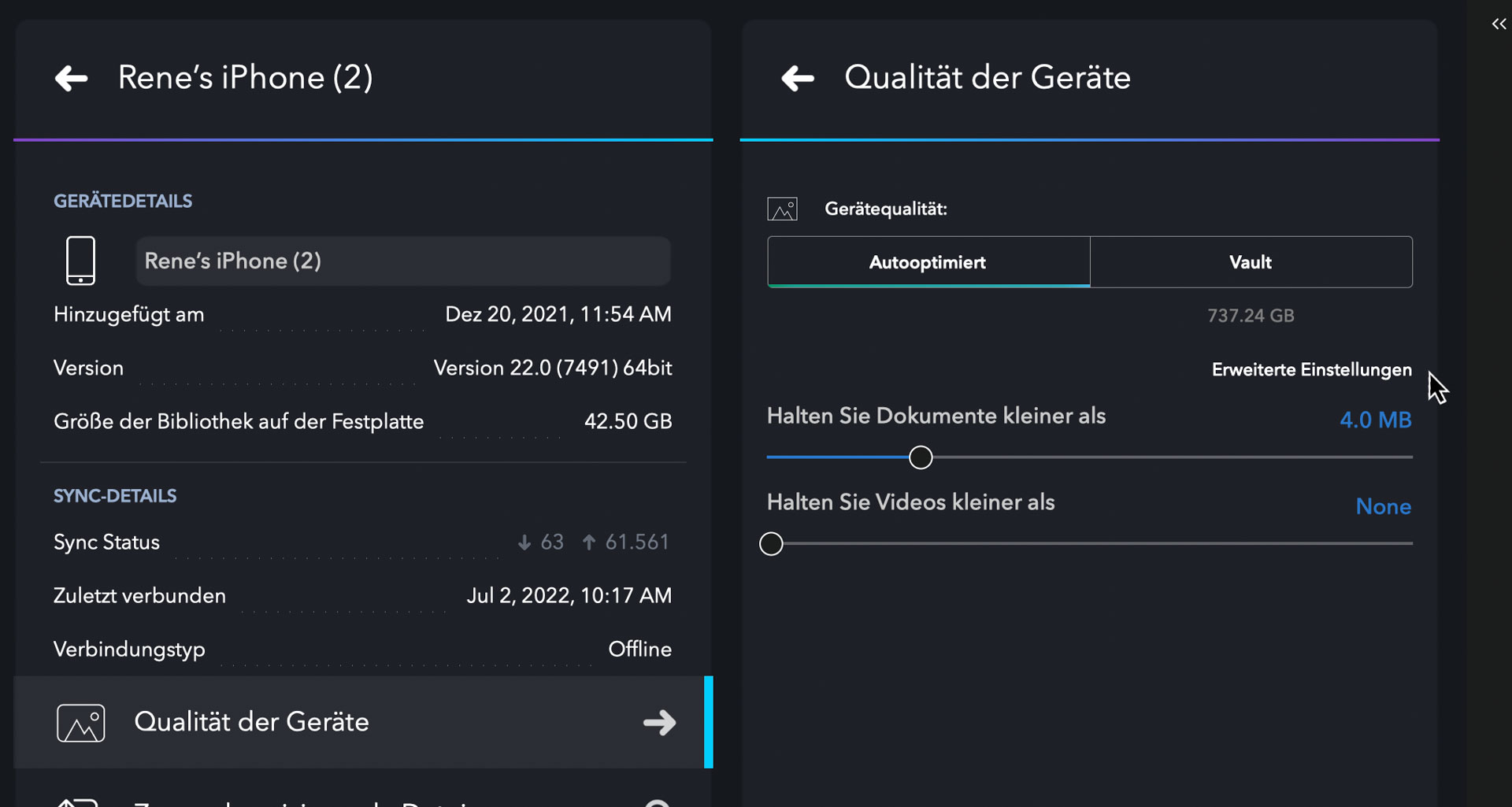Click the Offline connection type value

tap(639, 650)
